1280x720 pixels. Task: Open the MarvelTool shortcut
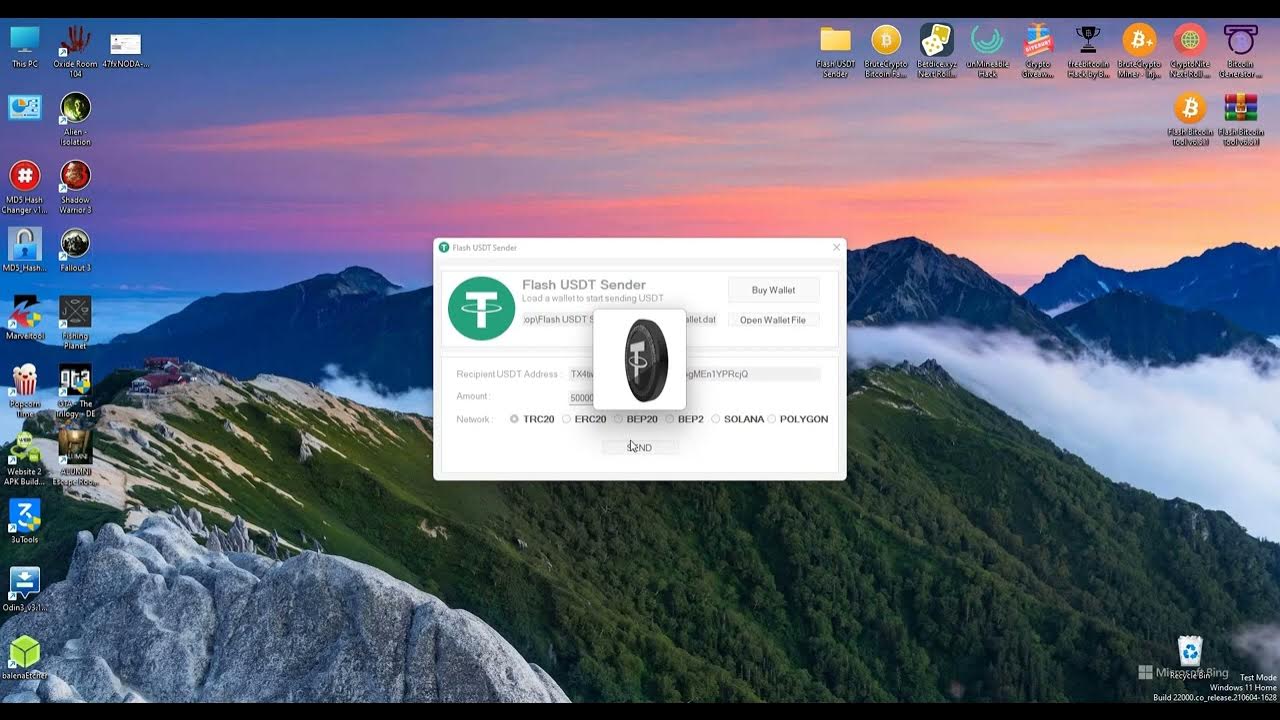[25, 318]
